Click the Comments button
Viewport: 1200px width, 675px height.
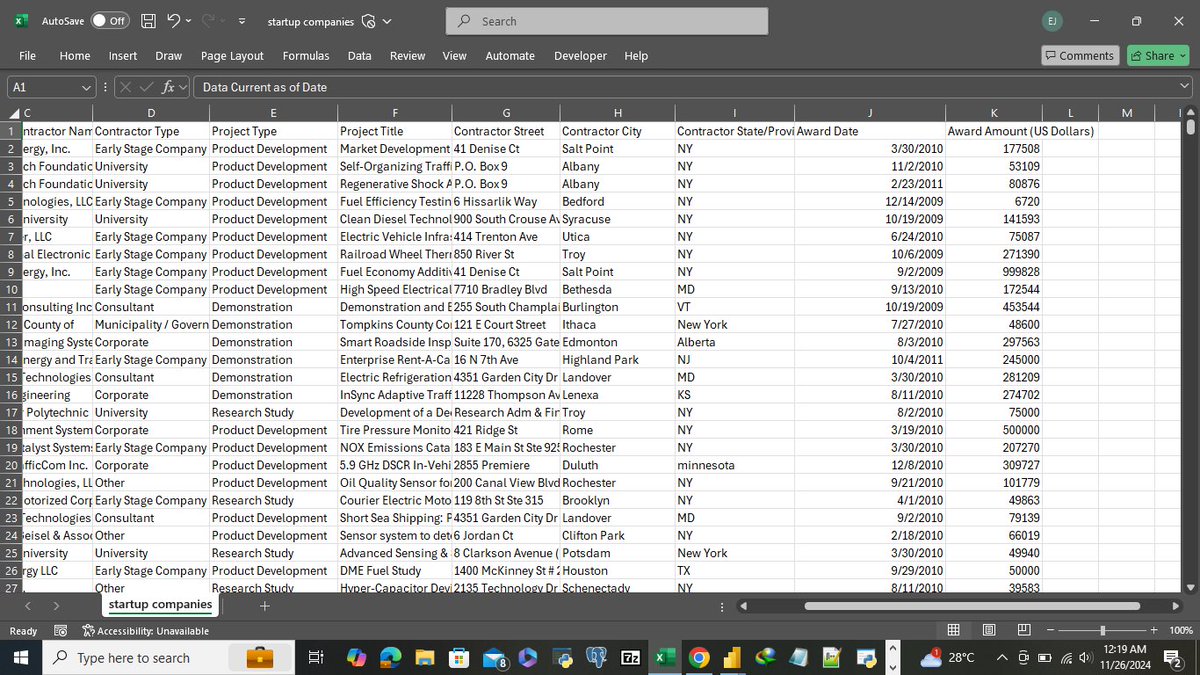coord(1079,56)
